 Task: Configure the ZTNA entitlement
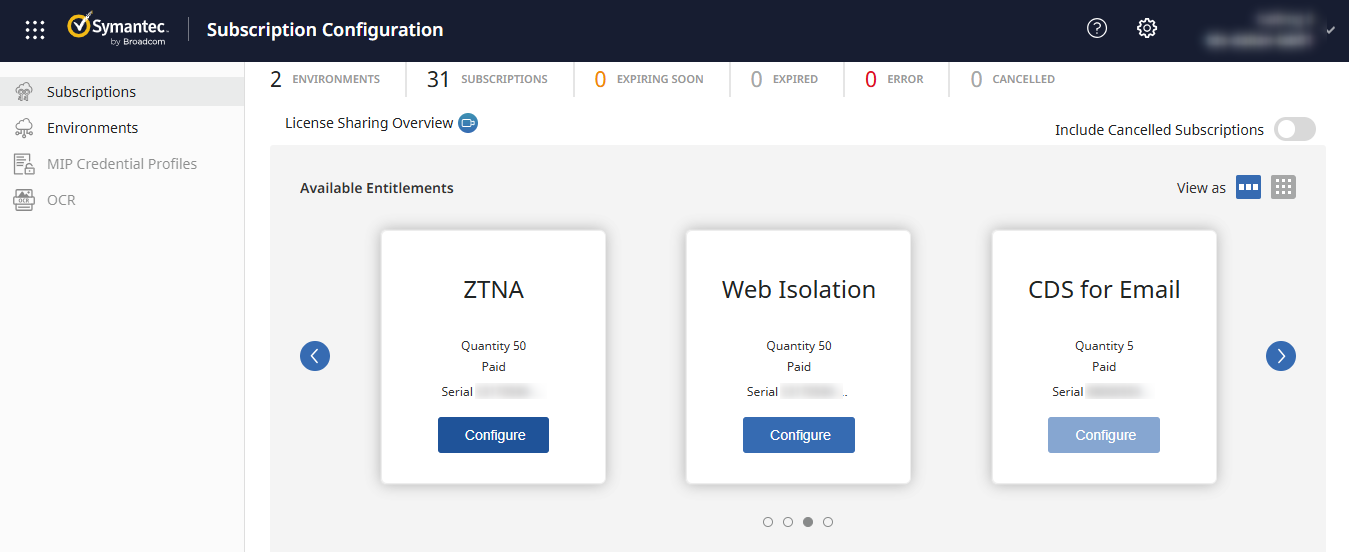coord(494,435)
